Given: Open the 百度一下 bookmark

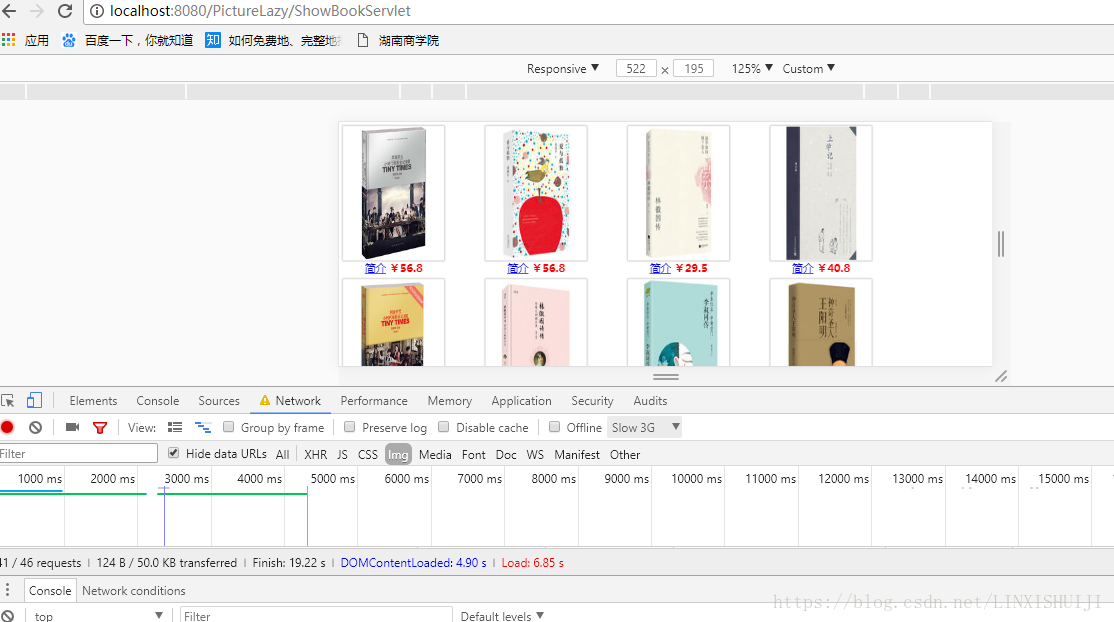Looking at the screenshot, I should pyautogui.click(x=127, y=41).
